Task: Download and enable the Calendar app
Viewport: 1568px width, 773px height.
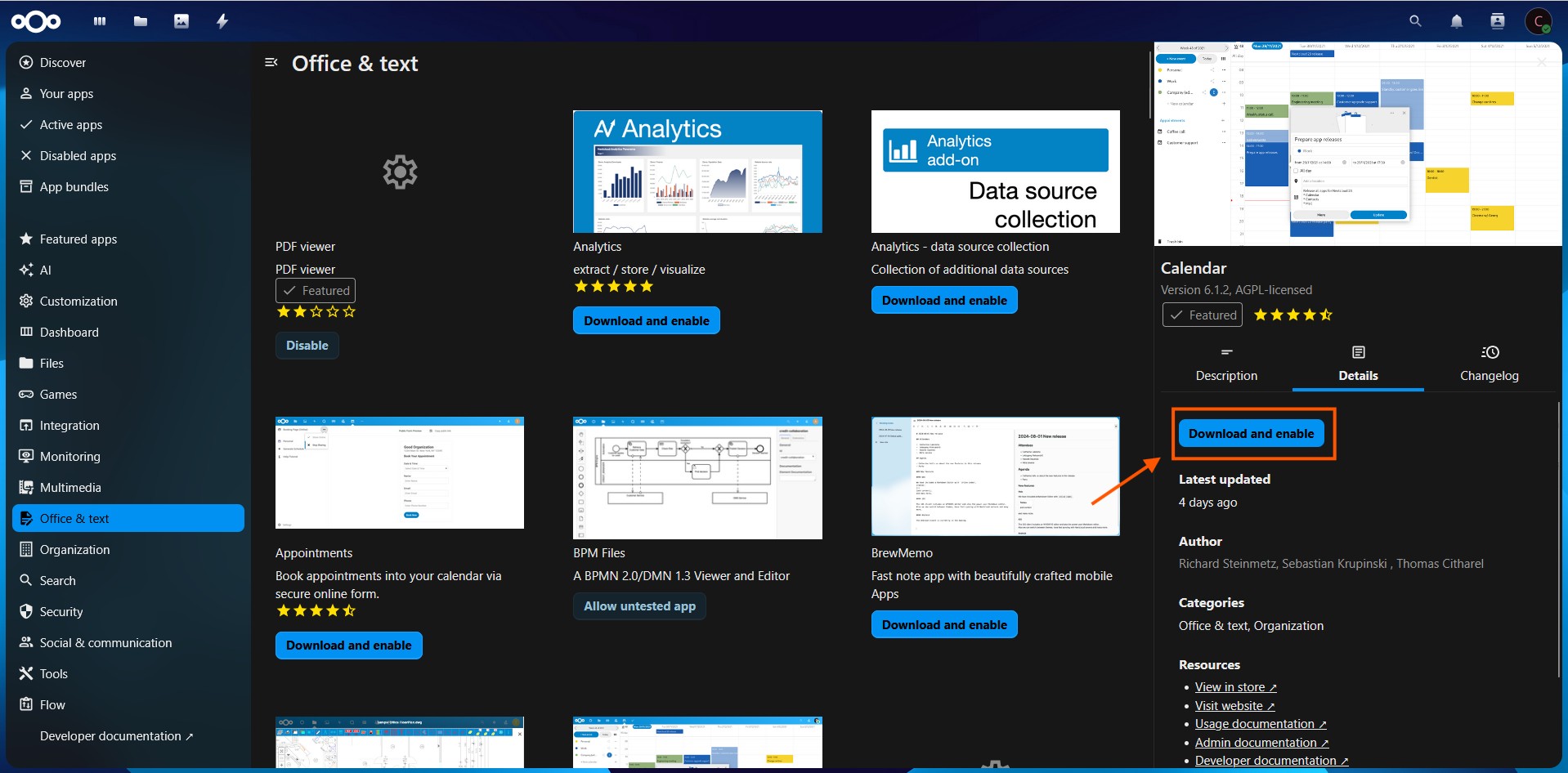Action: click(x=1251, y=434)
